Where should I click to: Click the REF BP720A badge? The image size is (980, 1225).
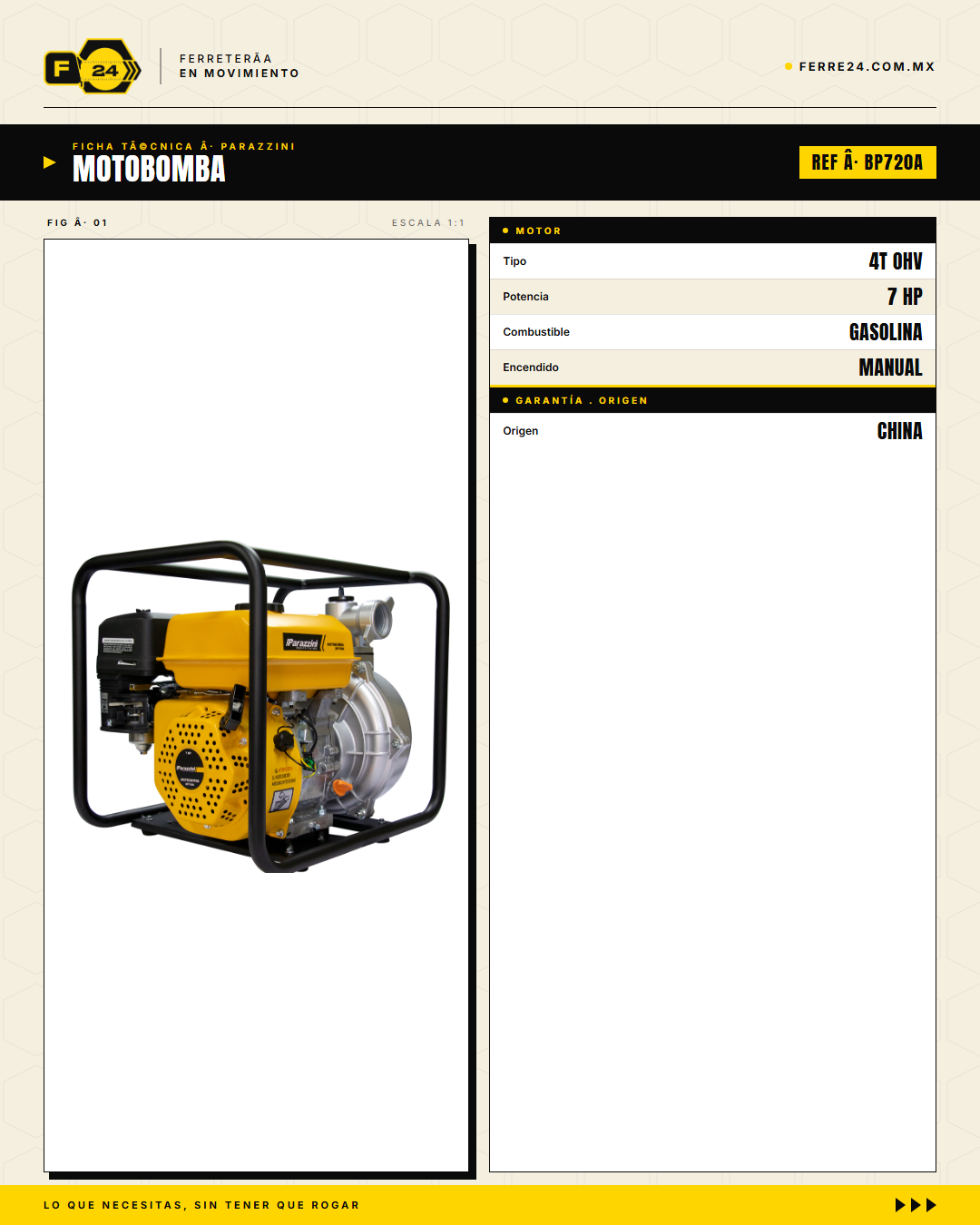(867, 162)
